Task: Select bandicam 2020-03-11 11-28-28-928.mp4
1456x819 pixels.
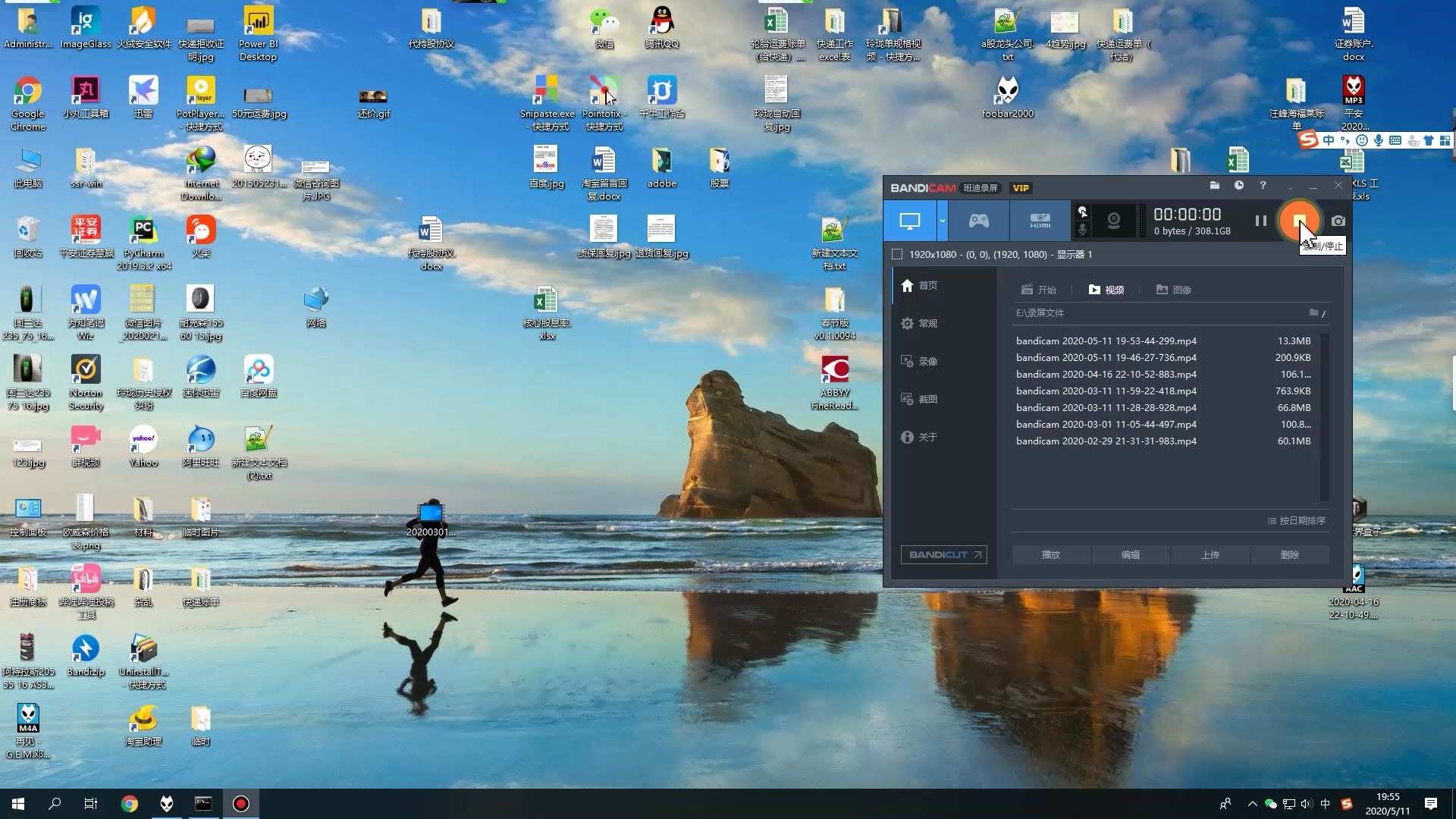Action: point(1164,408)
